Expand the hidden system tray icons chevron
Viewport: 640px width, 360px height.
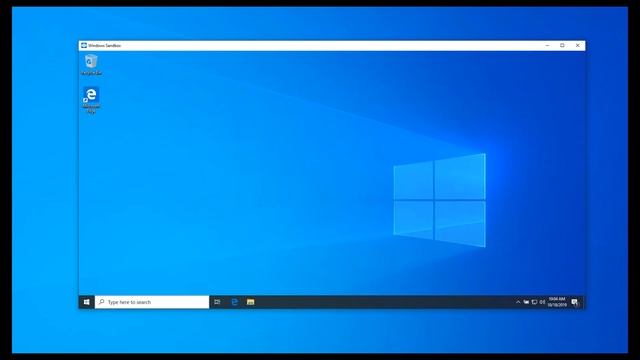click(x=518, y=302)
